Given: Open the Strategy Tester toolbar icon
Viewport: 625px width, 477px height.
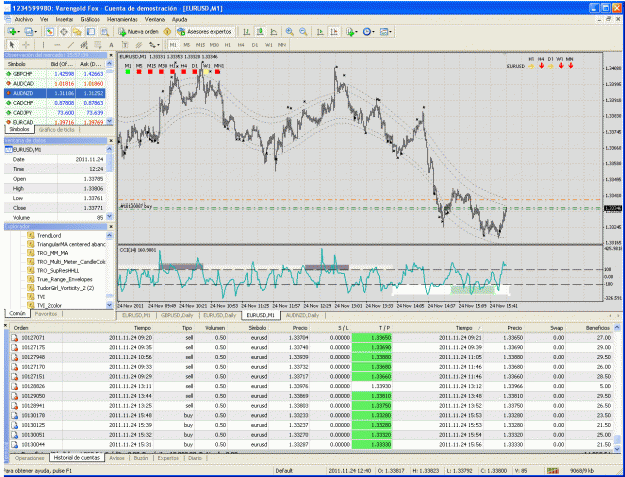Looking at the screenshot, I should point(104,32).
